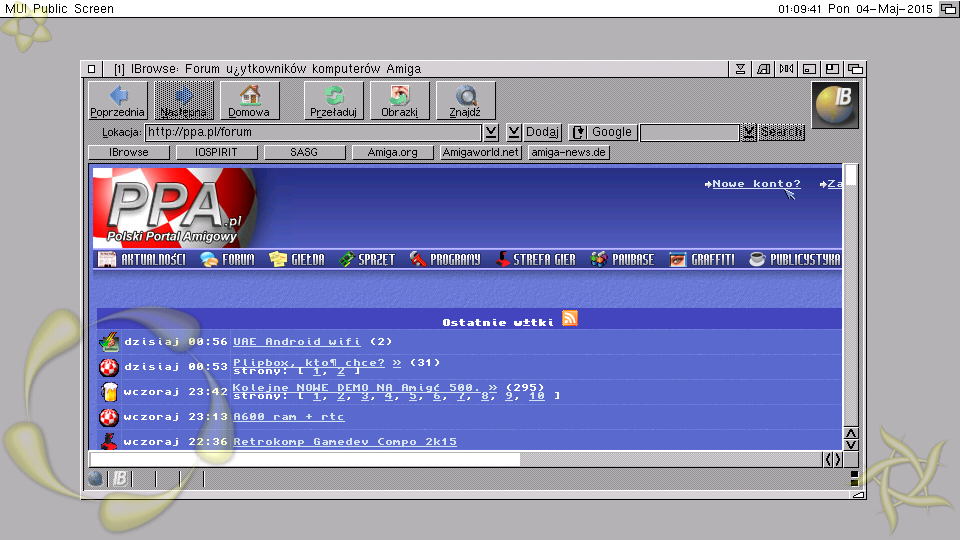Open the hotlist dropdown arrow left of Dodaj
The height and width of the screenshot is (540, 960).
tap(514, 132)
